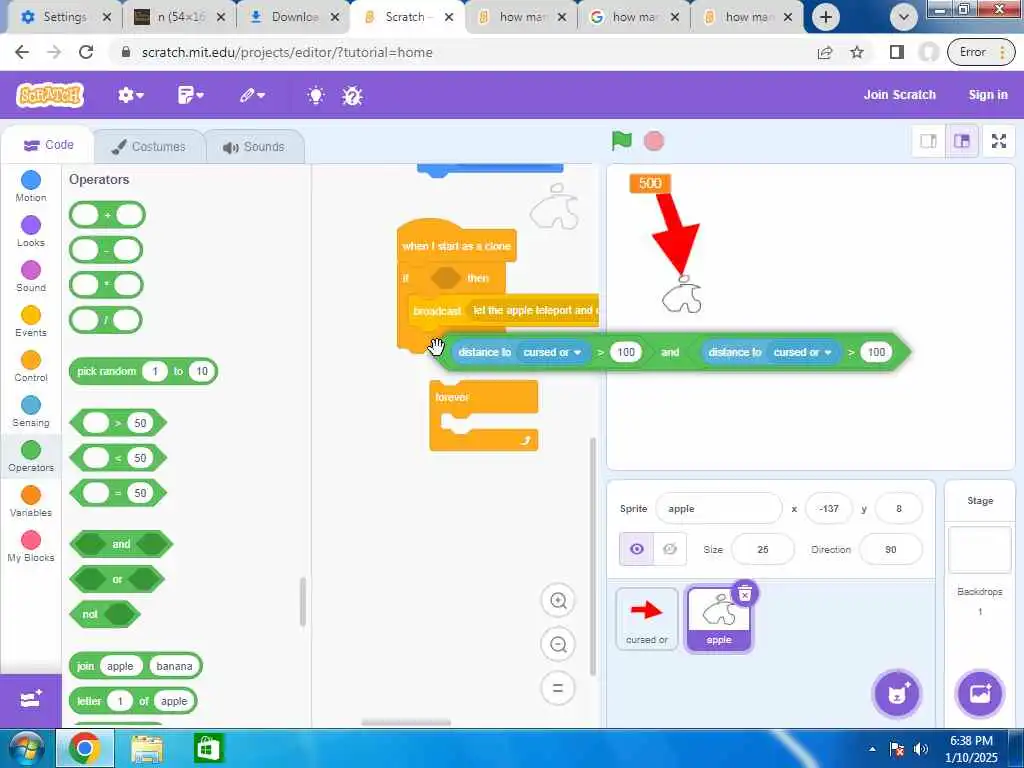Click the 'or' operator block
The height and width of the screenshot is (768, 1024).
click(117, 579)
